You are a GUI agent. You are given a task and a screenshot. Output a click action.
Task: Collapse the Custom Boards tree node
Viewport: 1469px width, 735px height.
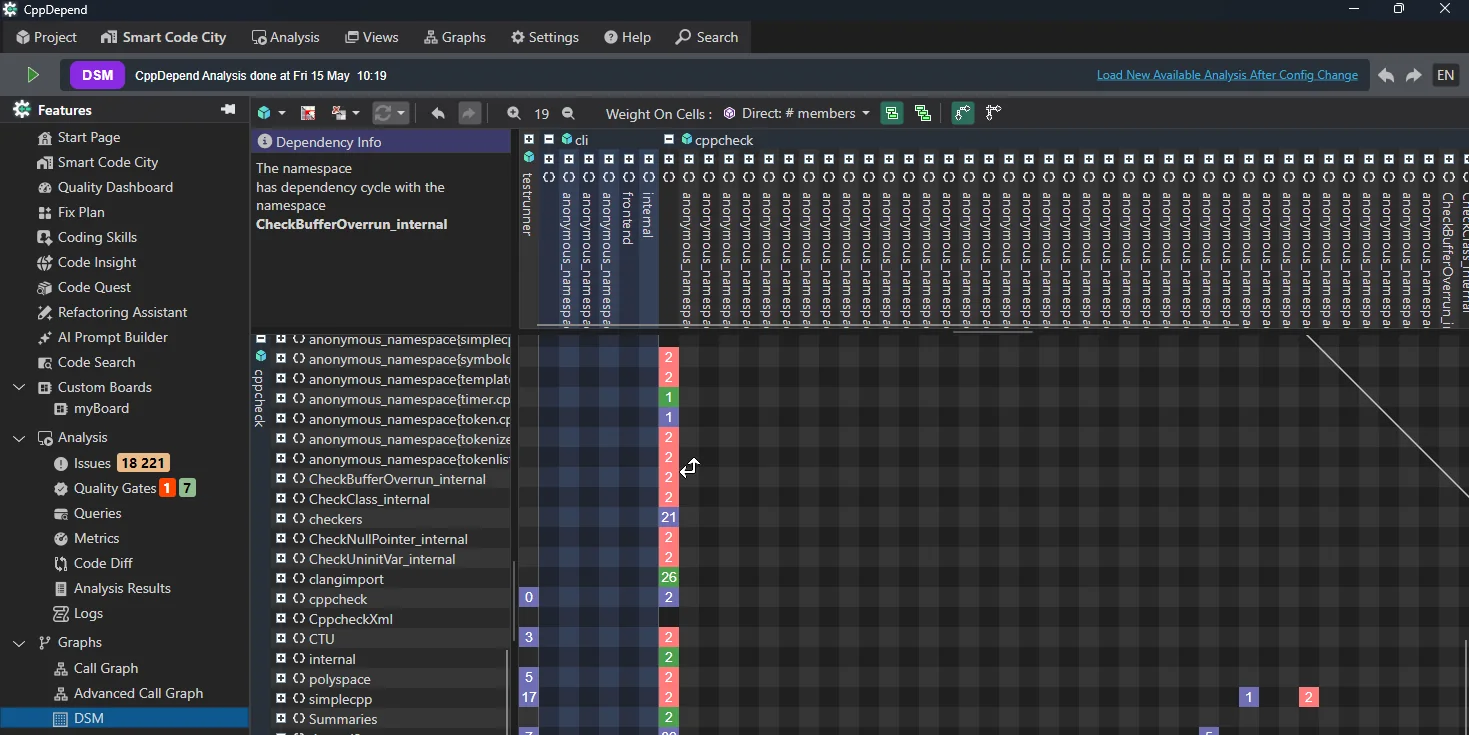(19, 387)
